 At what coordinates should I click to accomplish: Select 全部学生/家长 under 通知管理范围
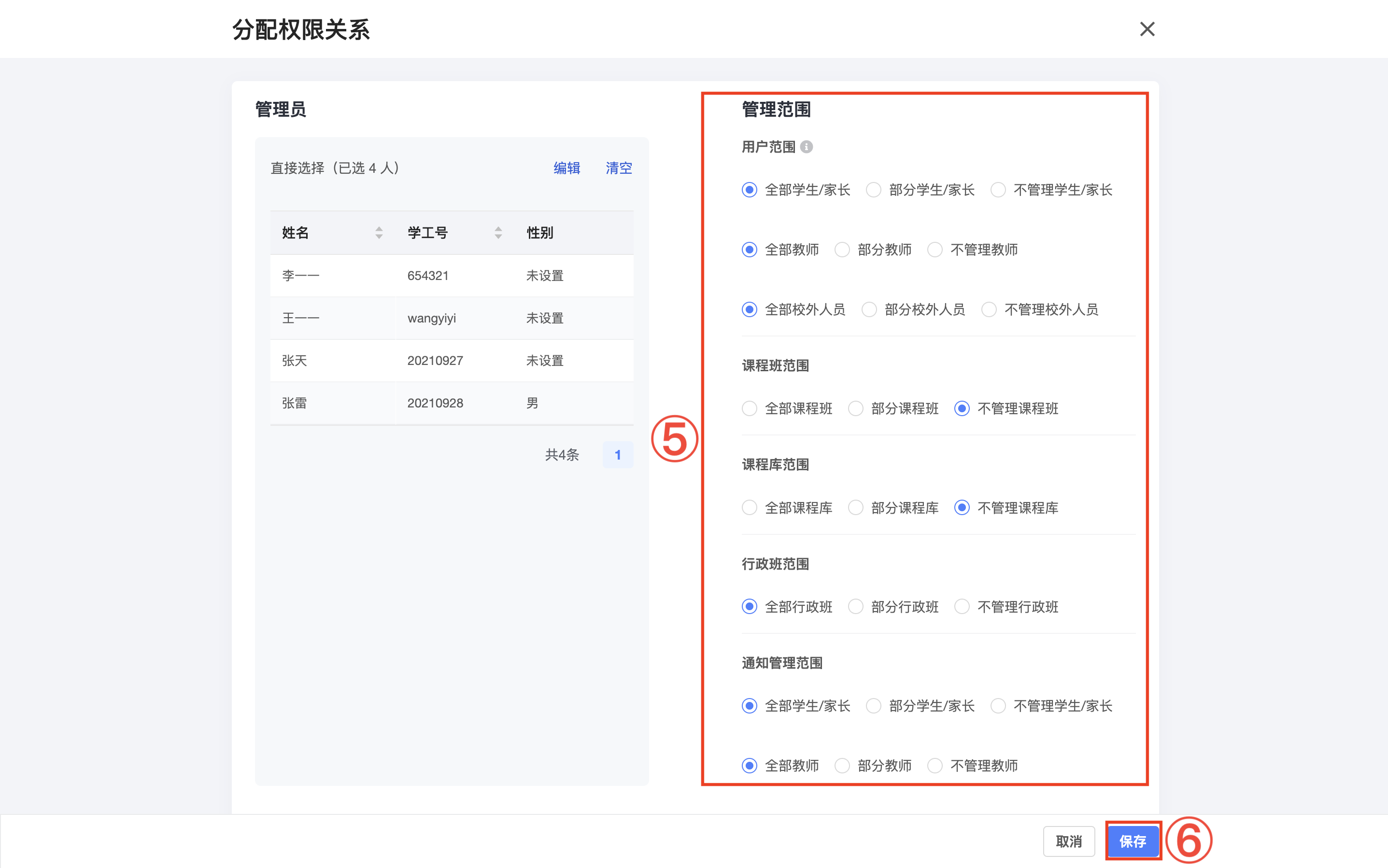tap(750, 705)
